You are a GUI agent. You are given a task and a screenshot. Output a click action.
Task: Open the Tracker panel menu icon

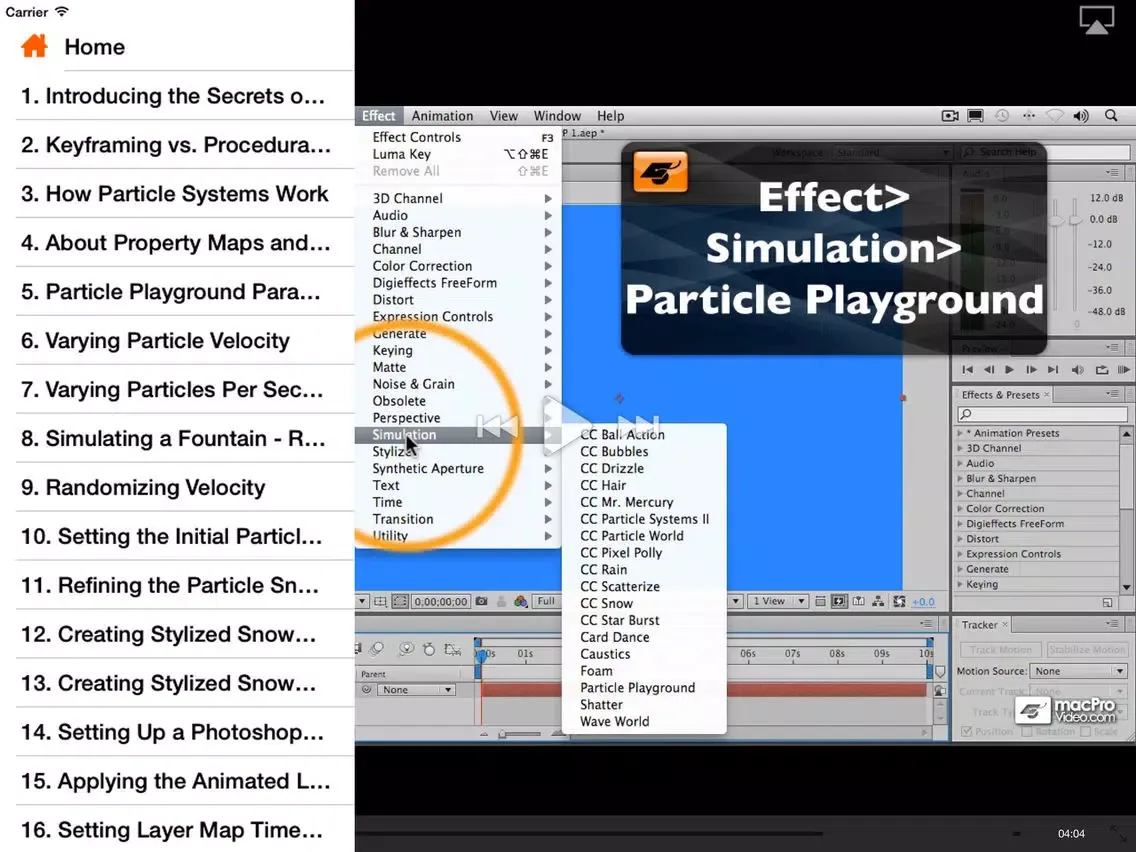[x=1112, y=624]
